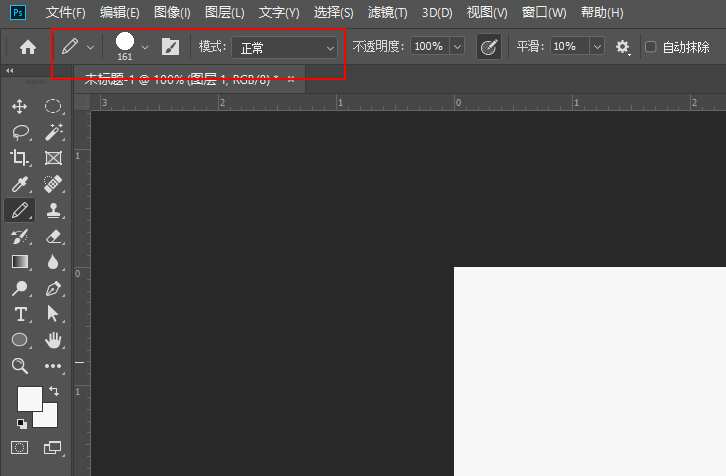Select the Hand tool
The width and height of the screenshot is (726, 476).
(53, 340)
